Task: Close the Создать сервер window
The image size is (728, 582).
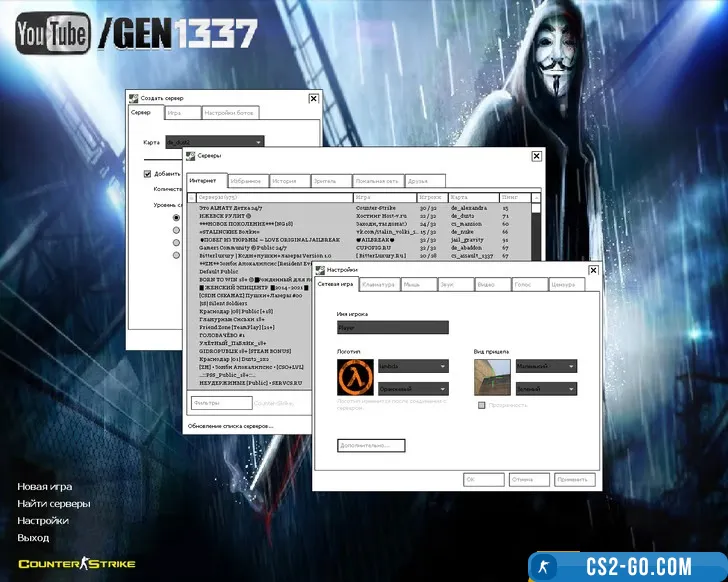Action: tap(313, 98)
